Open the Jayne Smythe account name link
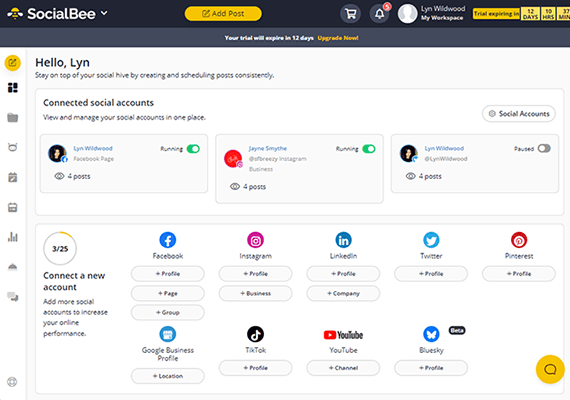Screen dimensions: 570x400 tap(268, 148)
